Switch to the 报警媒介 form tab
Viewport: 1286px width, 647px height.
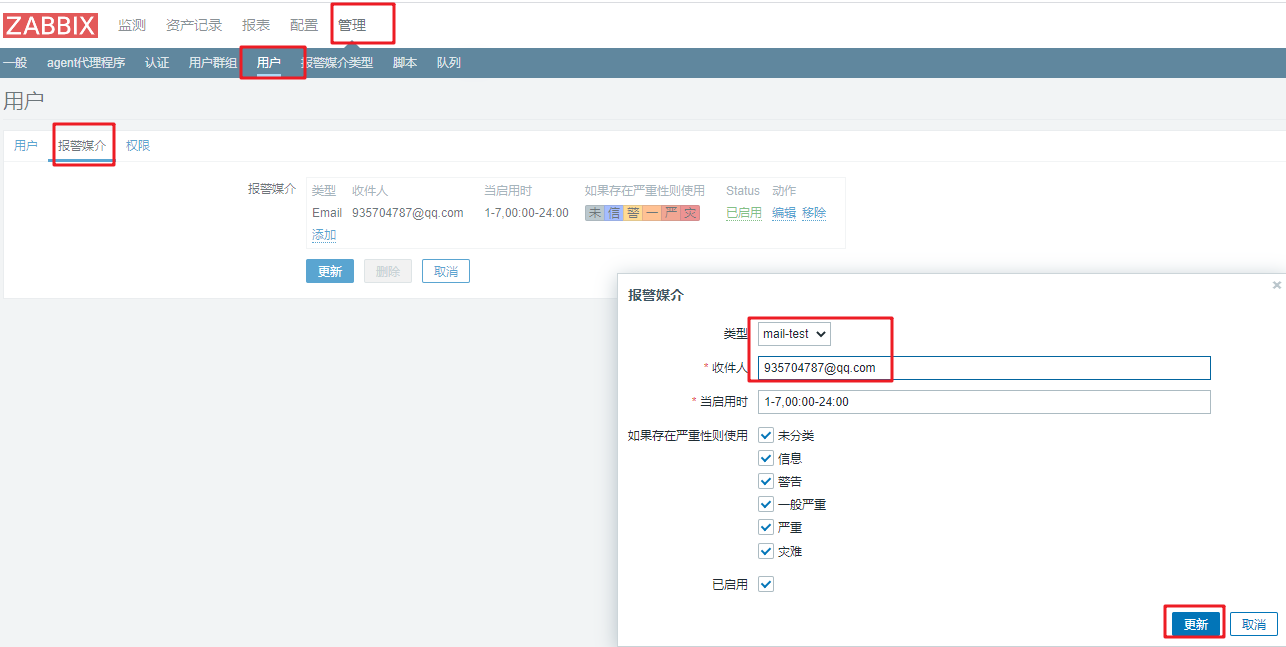point(82,146)
